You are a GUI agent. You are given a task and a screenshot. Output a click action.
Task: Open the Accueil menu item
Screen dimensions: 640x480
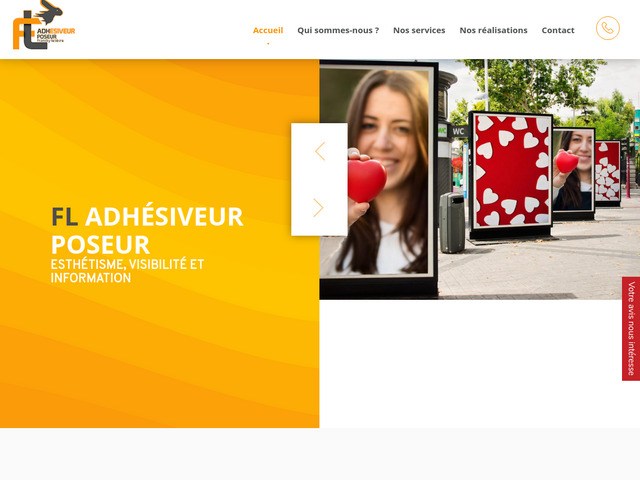(268, 30)
